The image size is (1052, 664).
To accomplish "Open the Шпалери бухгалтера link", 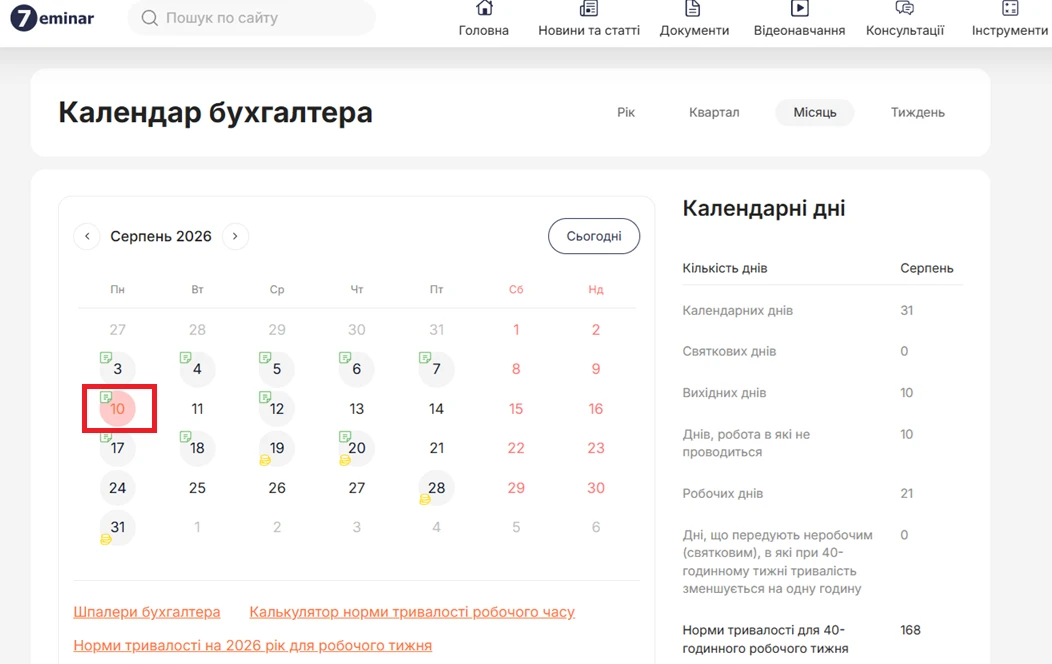I will point(147,612).
